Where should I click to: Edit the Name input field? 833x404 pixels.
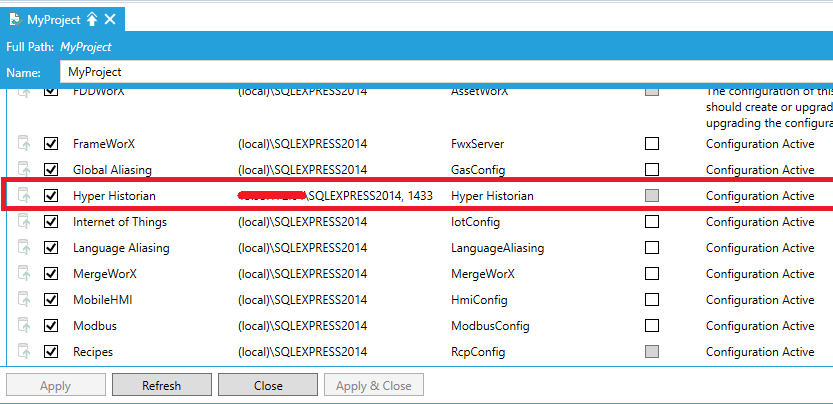coord(446,72)
